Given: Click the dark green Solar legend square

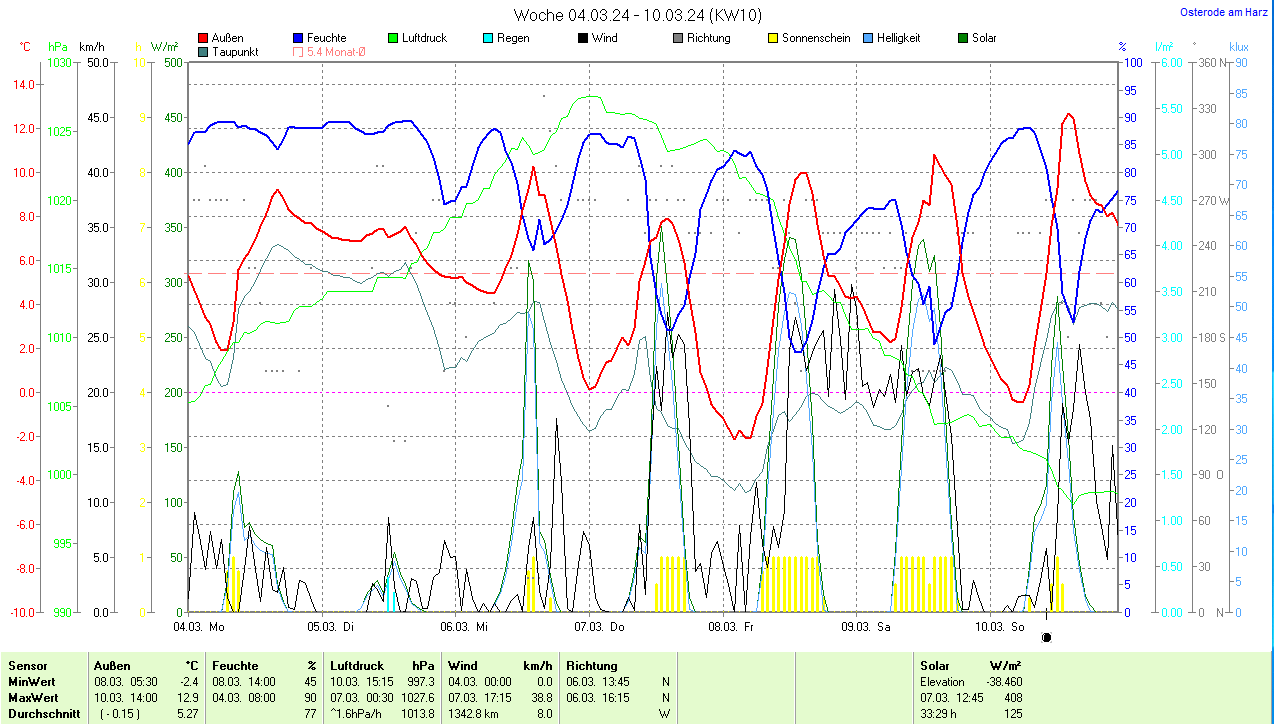Looking at the screenshot, I should tap(963, 38).
